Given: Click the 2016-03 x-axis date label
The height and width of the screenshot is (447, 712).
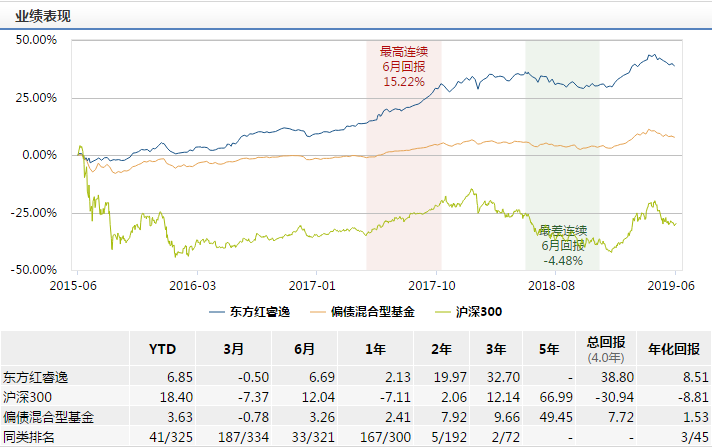Looking at the screenshot, I should 193,286.
